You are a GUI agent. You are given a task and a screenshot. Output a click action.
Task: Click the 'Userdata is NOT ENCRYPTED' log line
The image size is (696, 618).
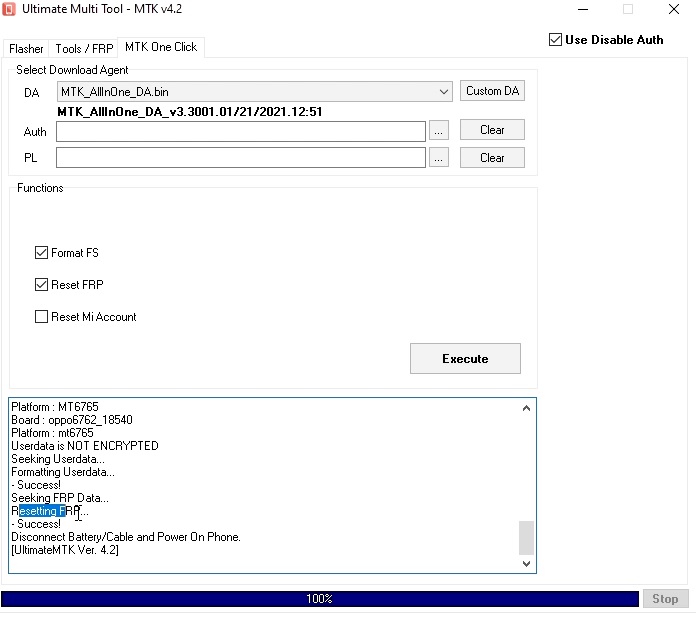pyautogui.click(x=85, y=446)
